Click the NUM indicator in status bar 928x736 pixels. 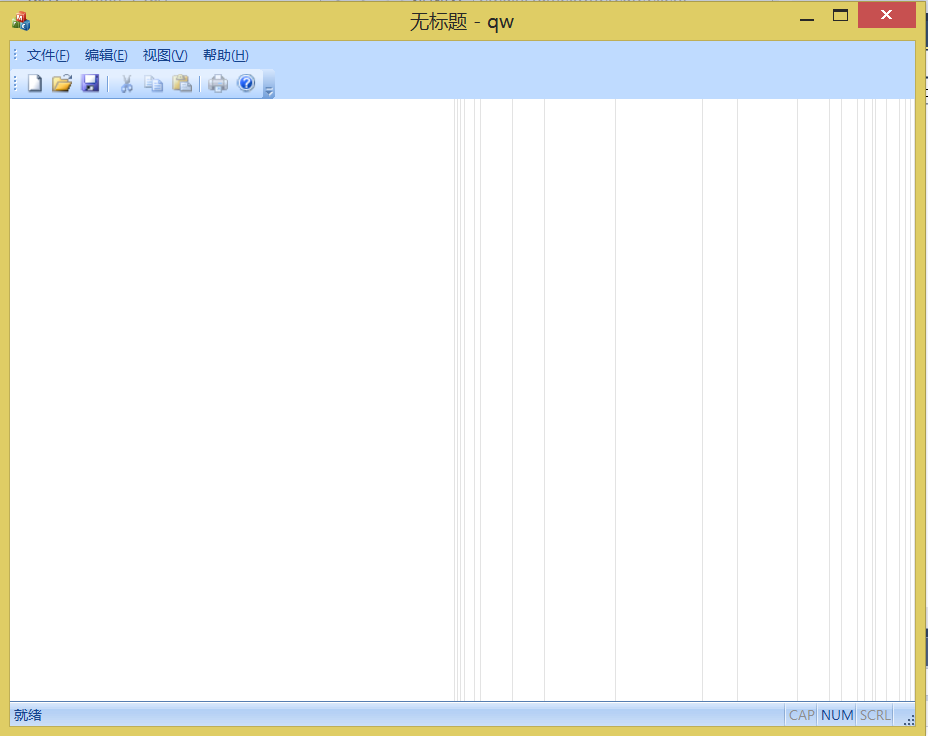coord(837,715)
